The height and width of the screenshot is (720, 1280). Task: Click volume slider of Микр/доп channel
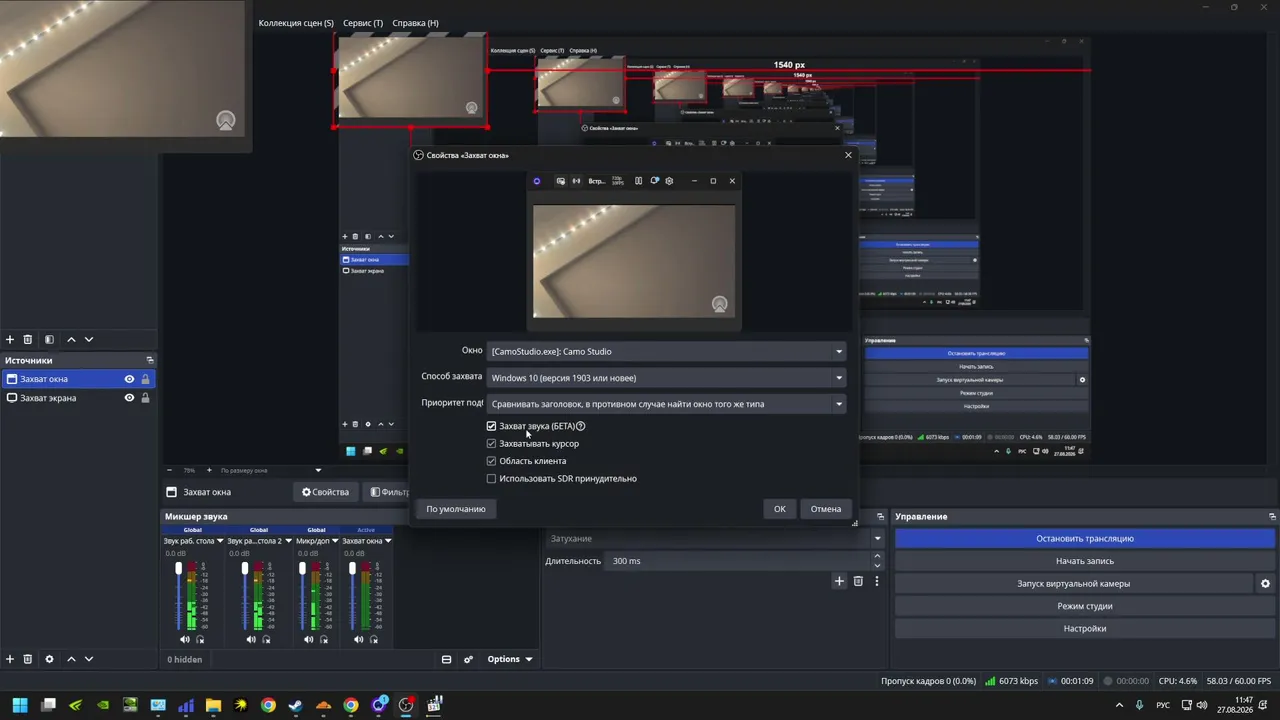point(302,595)
